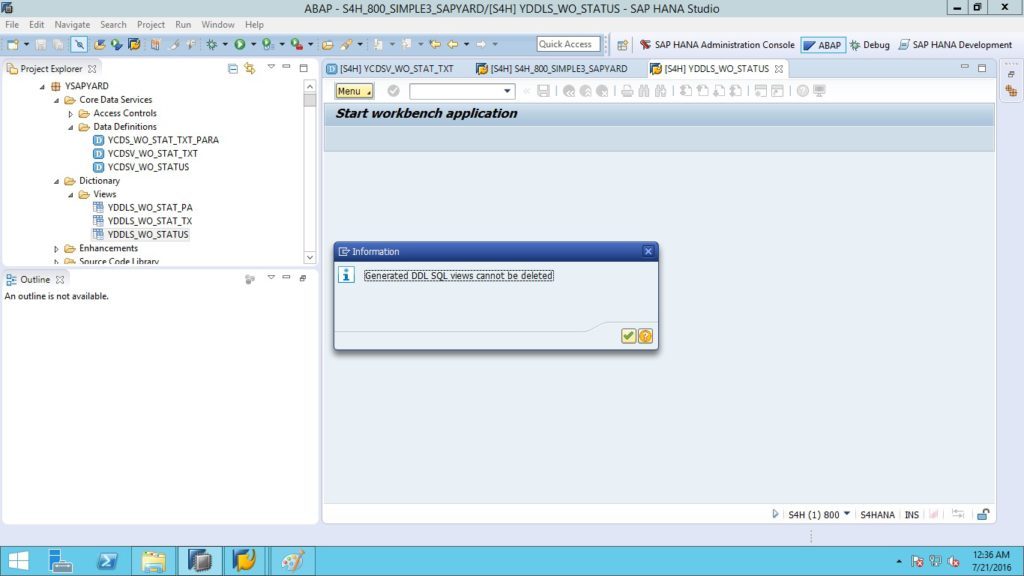Open the File menu
Viewport: 1024px width, 576px height.
12,24
